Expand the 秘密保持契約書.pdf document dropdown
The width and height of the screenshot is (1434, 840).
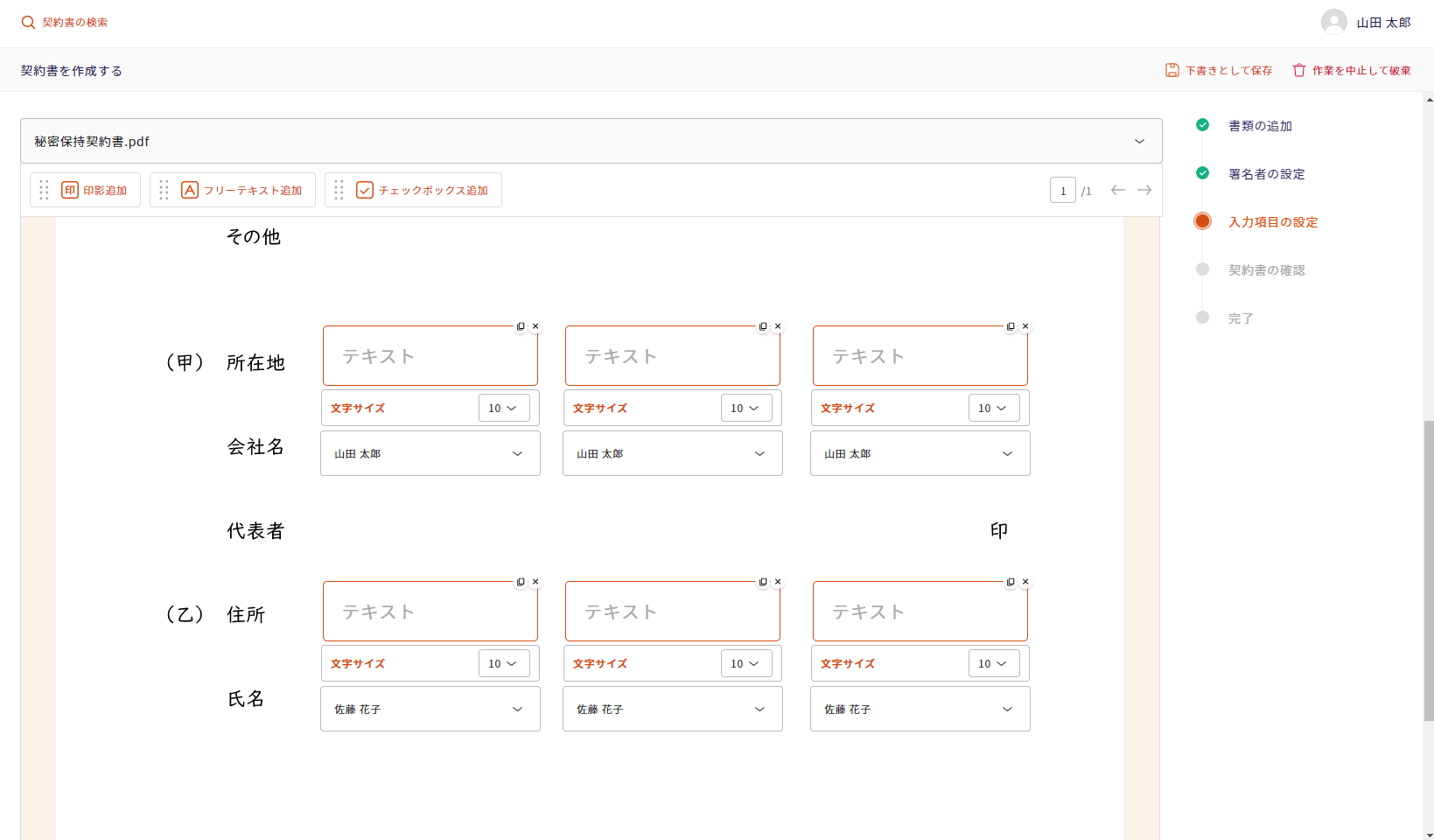pyautogui.click(x=1139, y=142)
